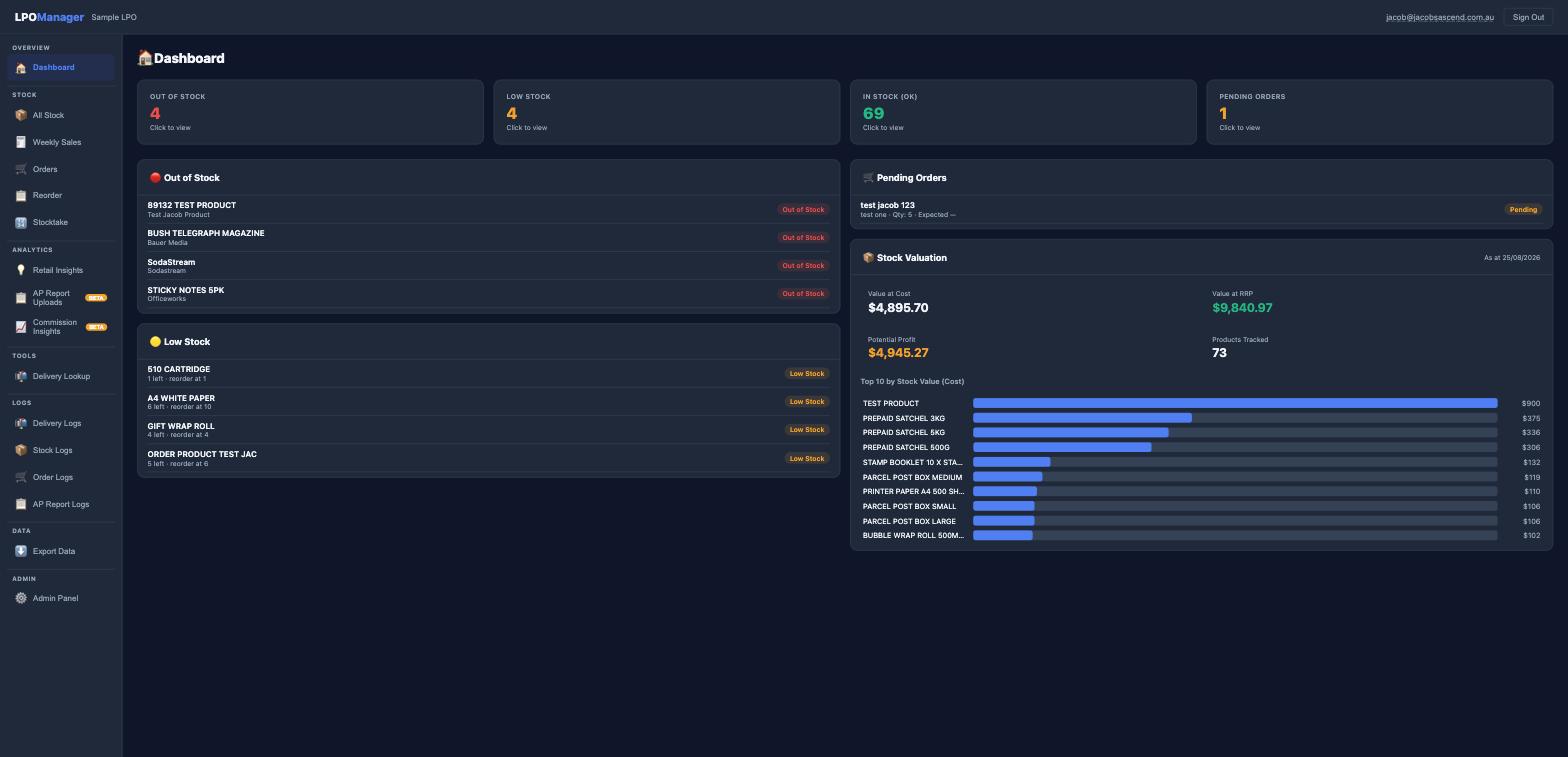Click the AP Report Uploads icon

tap(21, 298)
